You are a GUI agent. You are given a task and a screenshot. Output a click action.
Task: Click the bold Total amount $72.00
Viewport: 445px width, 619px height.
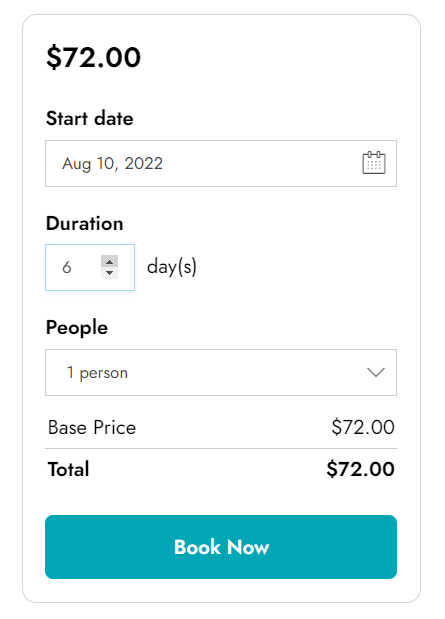point(360,469)
